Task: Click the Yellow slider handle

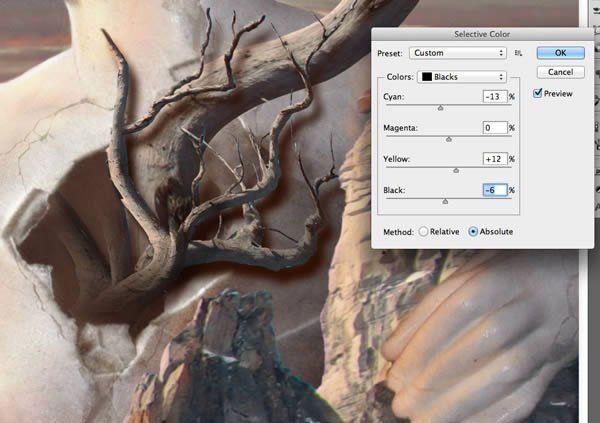Action: [x=456, y=170]
